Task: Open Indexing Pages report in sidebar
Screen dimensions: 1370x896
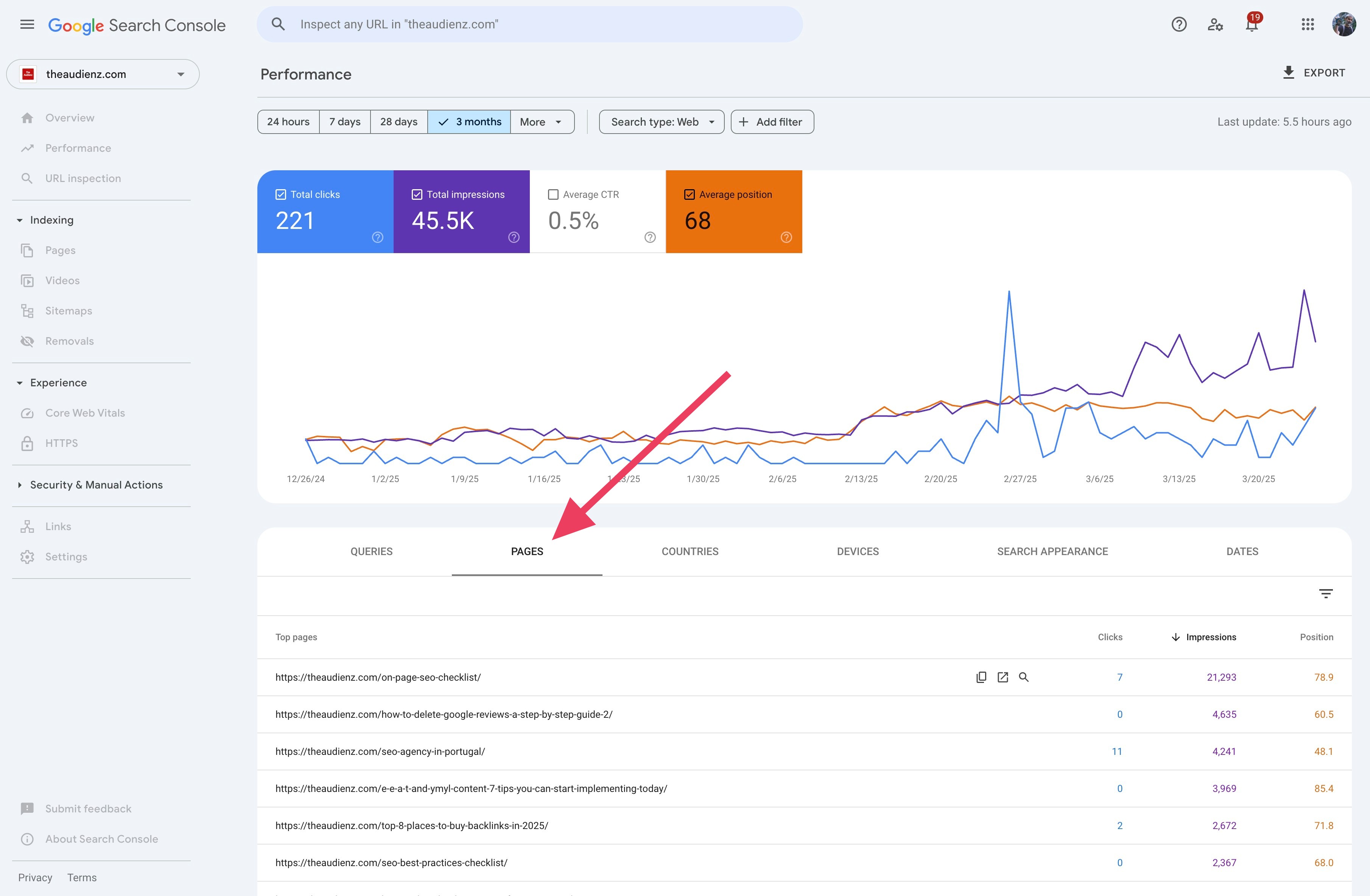Action: point(61,250)
